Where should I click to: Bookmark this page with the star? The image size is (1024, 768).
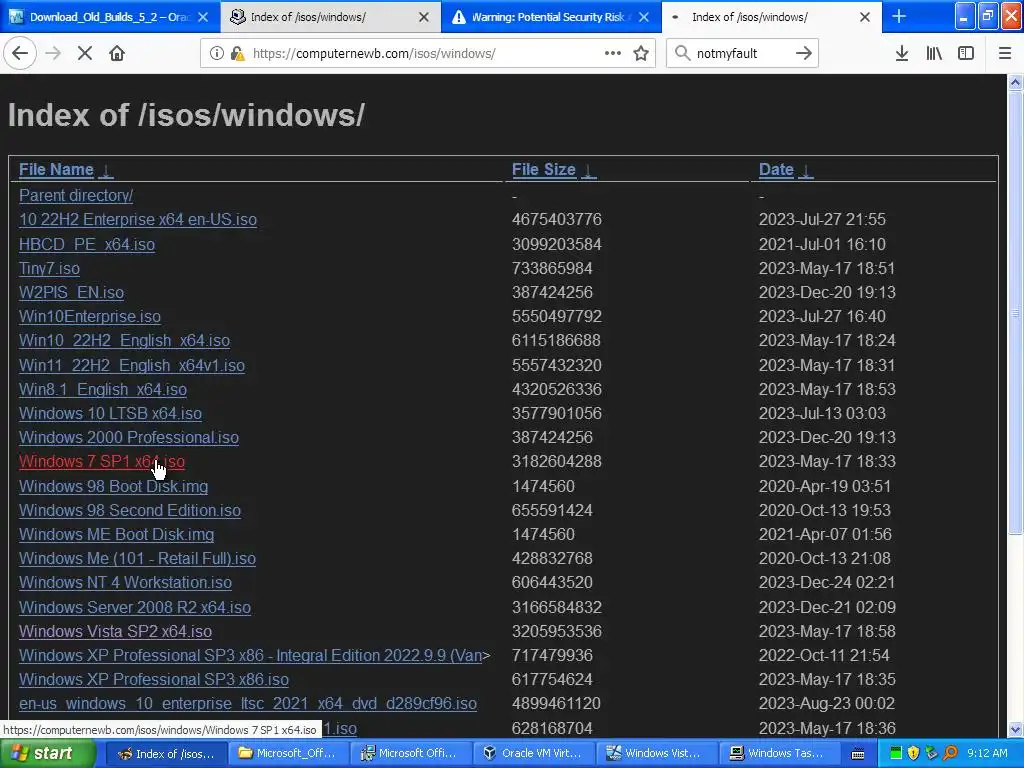tap(641, 53)
